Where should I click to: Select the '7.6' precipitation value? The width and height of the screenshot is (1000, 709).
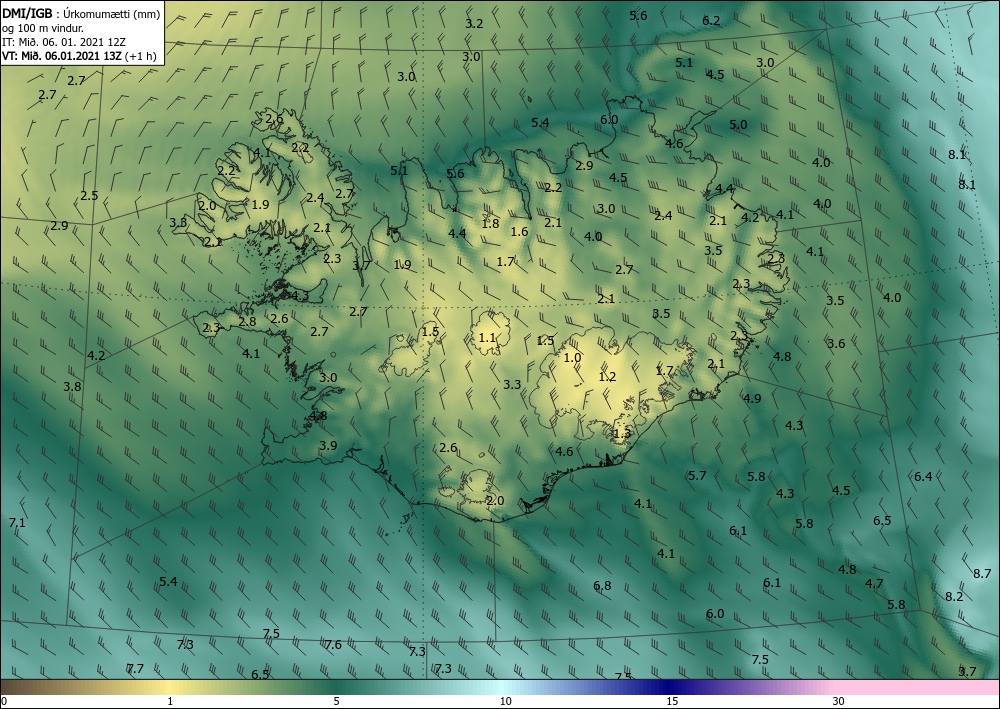tap(333, 645)
